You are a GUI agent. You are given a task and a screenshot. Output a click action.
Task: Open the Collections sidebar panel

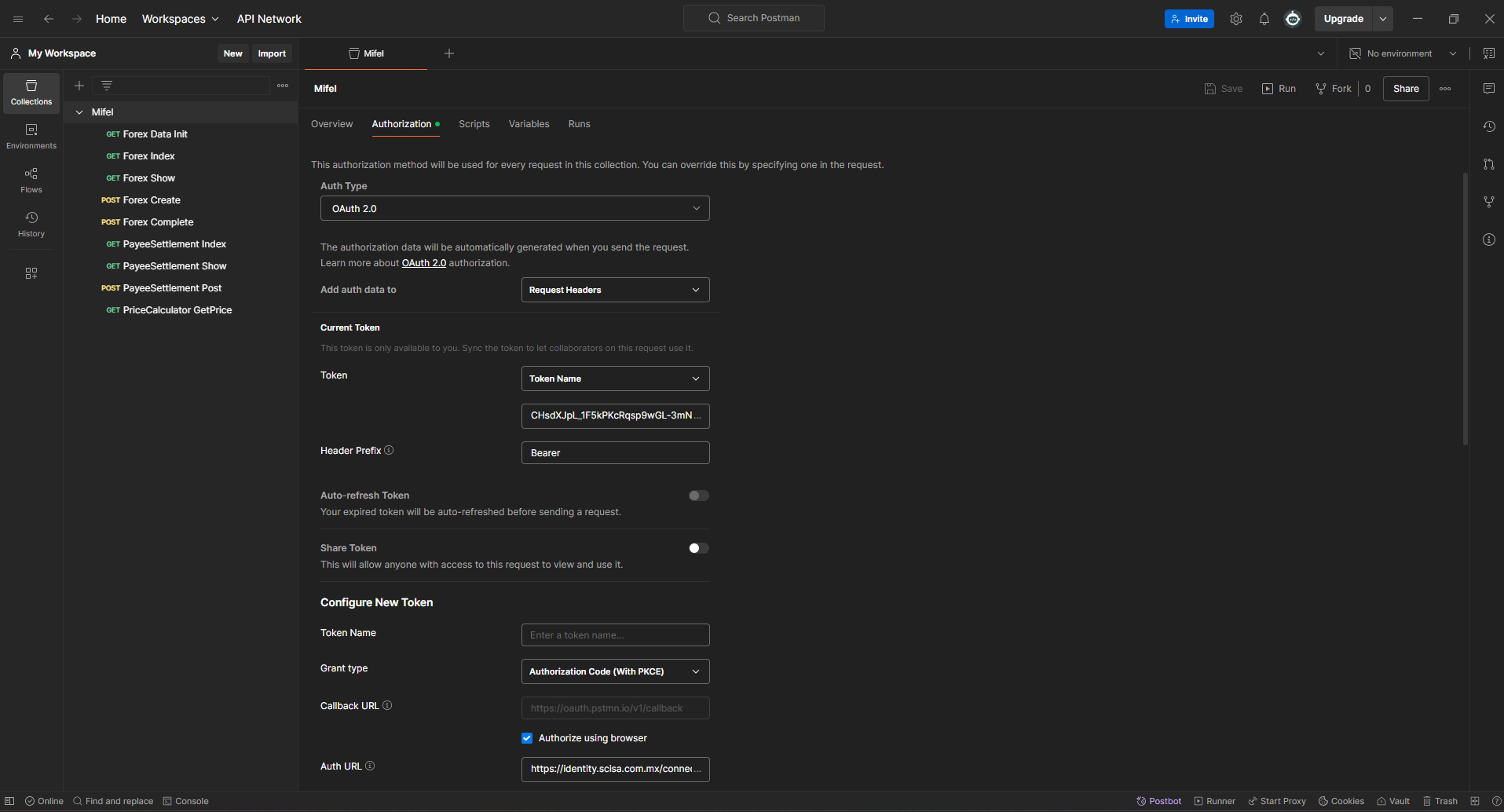[x=31, y=93]
